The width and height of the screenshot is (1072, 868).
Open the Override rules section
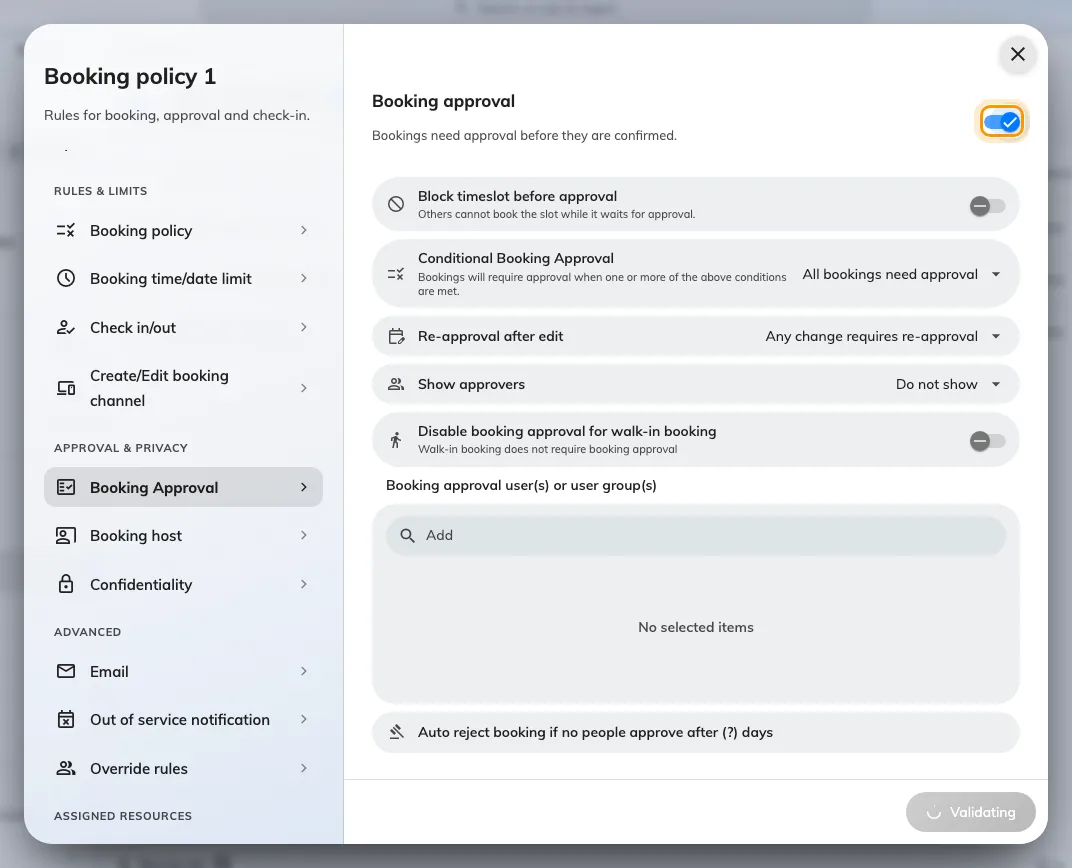click(x=183, y=768)
